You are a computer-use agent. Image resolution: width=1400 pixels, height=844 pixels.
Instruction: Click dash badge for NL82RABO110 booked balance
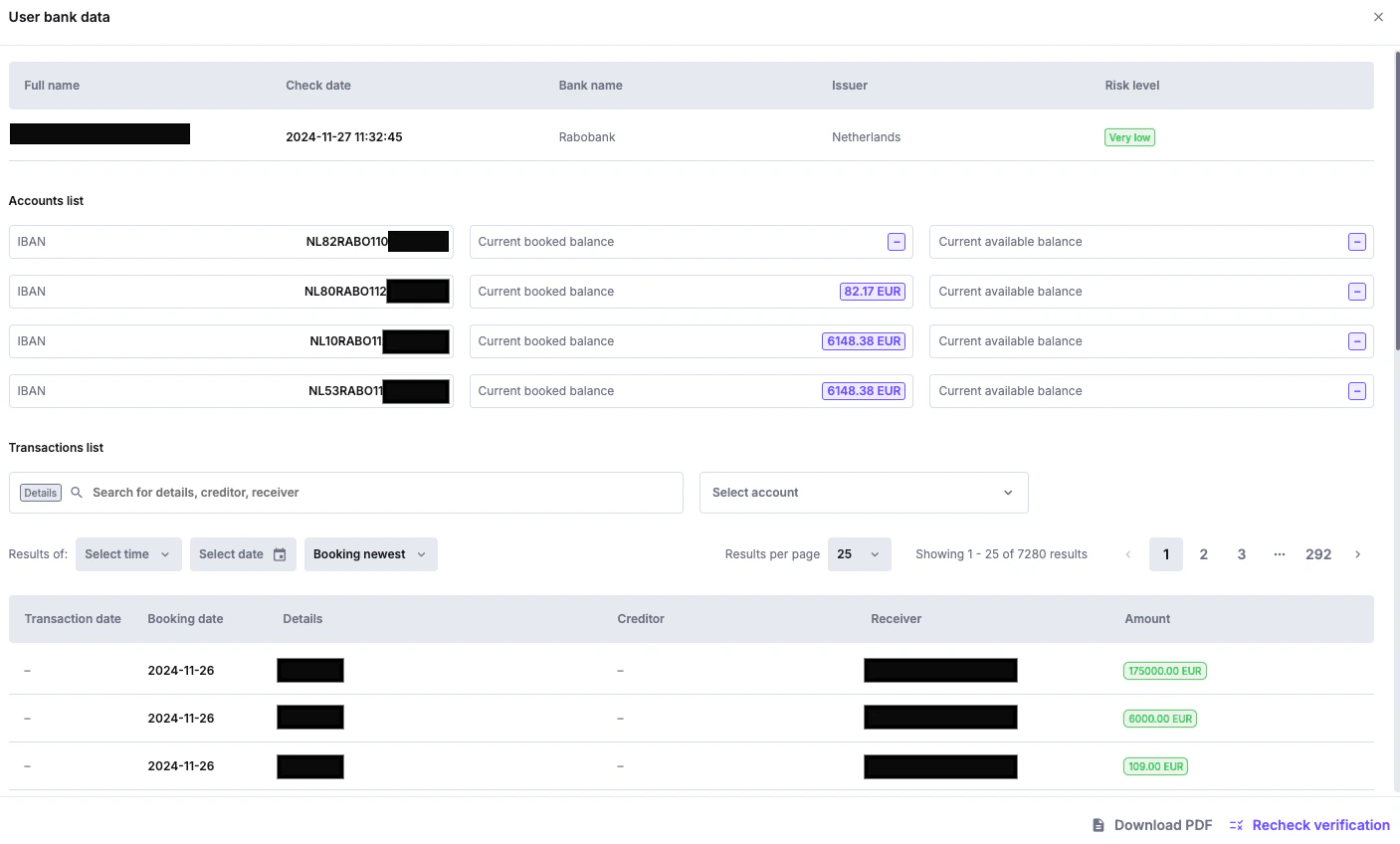tap(897, 242)
